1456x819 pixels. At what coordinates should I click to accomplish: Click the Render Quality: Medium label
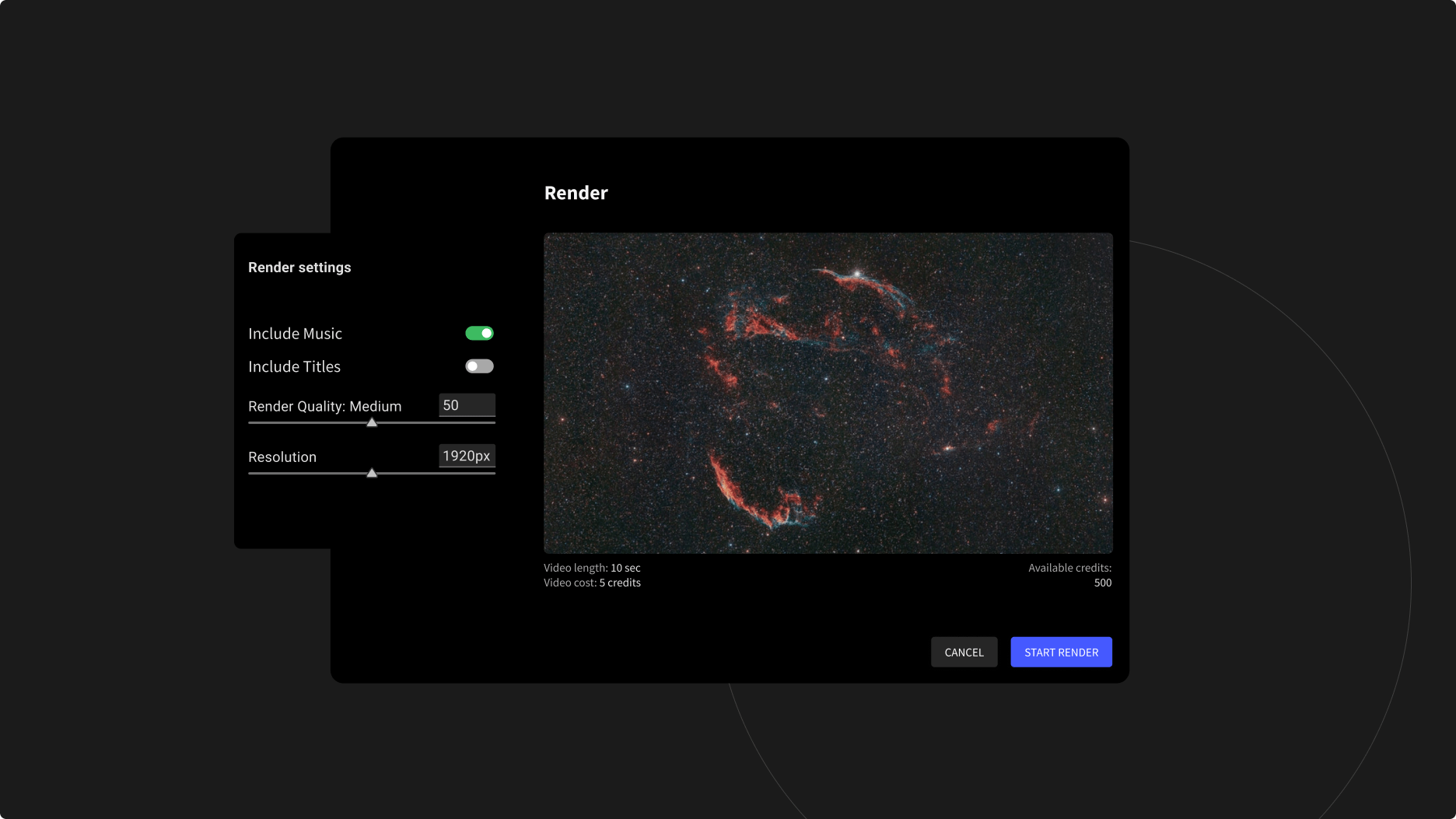(324, 406)
